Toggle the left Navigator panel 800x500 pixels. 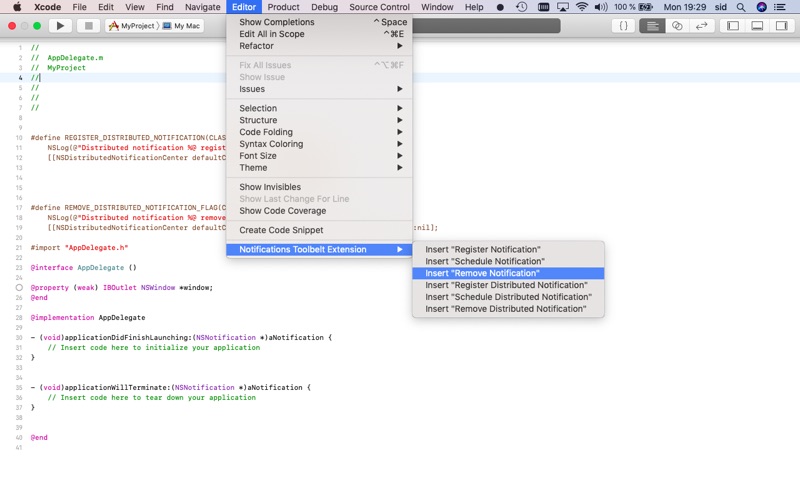[x=733, y=26]
